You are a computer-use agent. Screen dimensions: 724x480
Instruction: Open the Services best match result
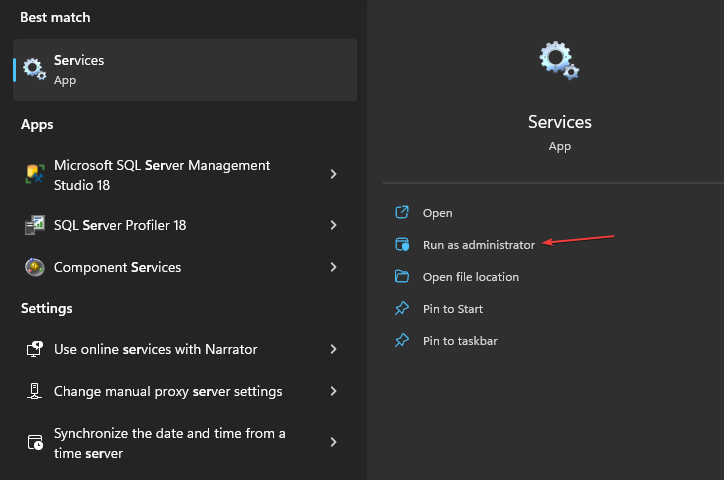pyautogui.click(x=185, y=70)
